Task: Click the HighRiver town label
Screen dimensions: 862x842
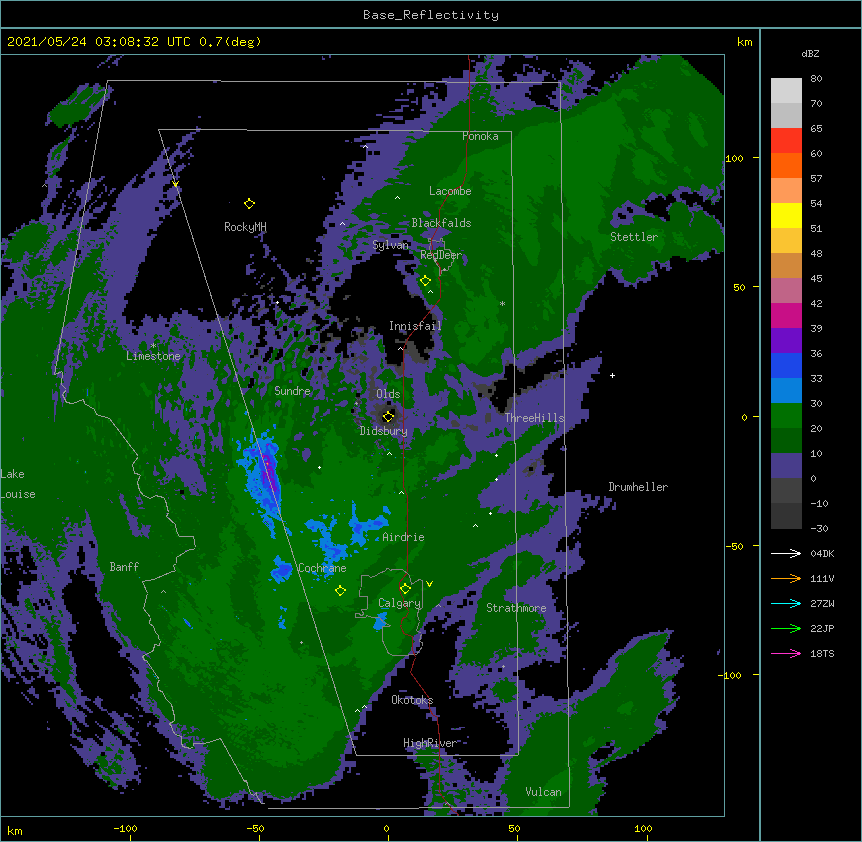Action: coord(430,743)
